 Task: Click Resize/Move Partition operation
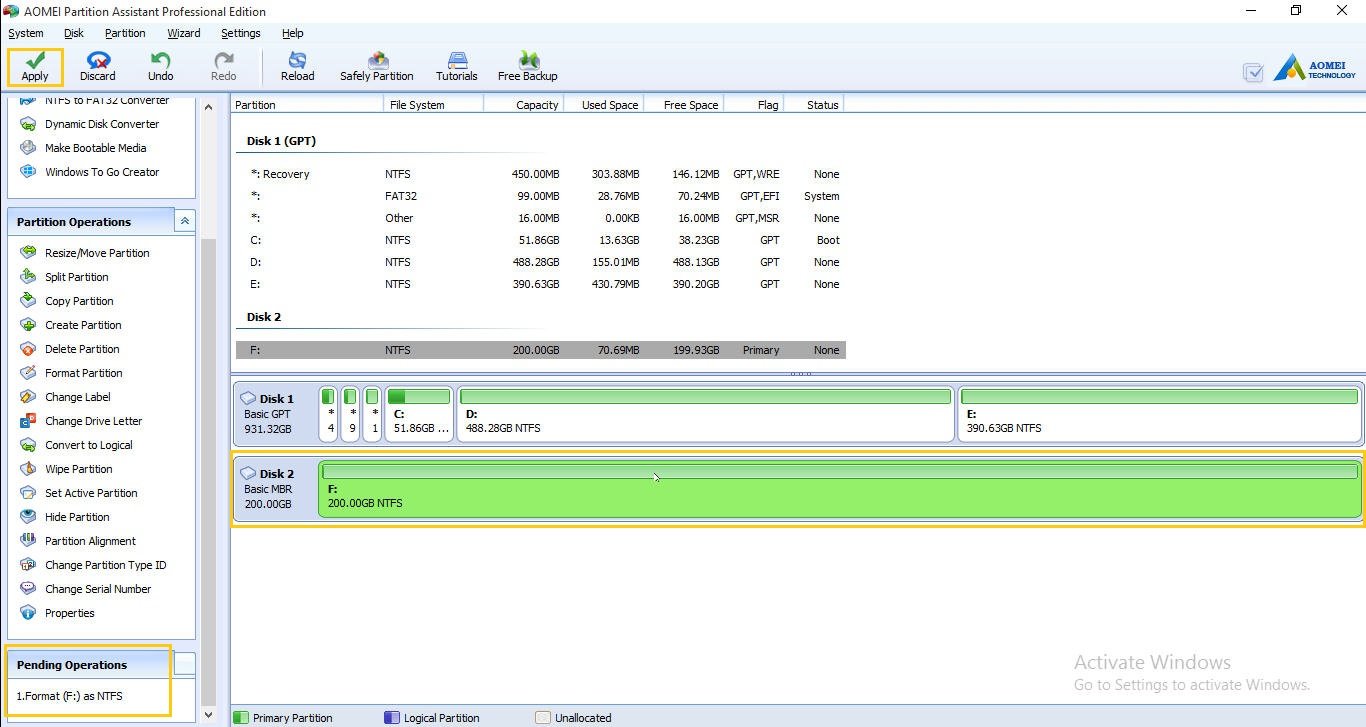[97, 253]
